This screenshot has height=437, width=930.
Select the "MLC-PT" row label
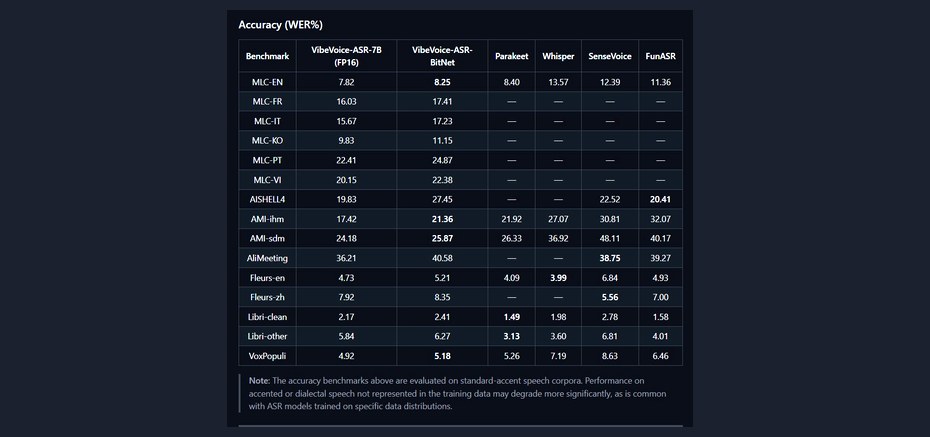pyautogui.click(x=267, y=160)
